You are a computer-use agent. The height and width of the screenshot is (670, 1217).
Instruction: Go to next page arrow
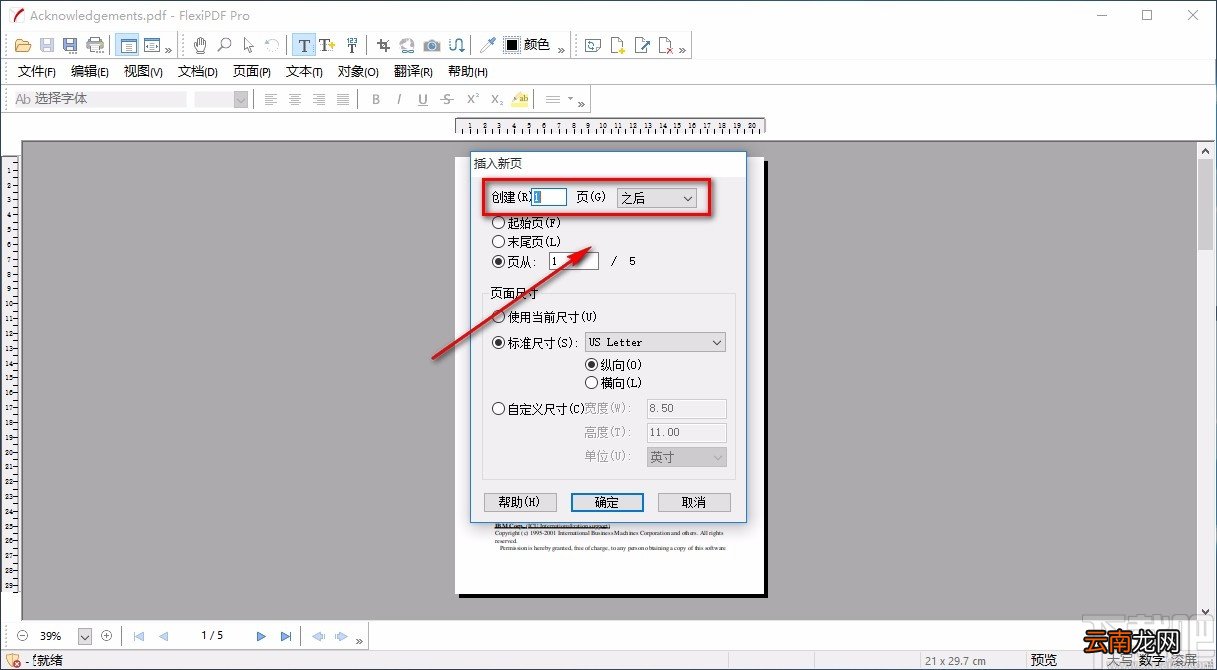click(261, 636)
